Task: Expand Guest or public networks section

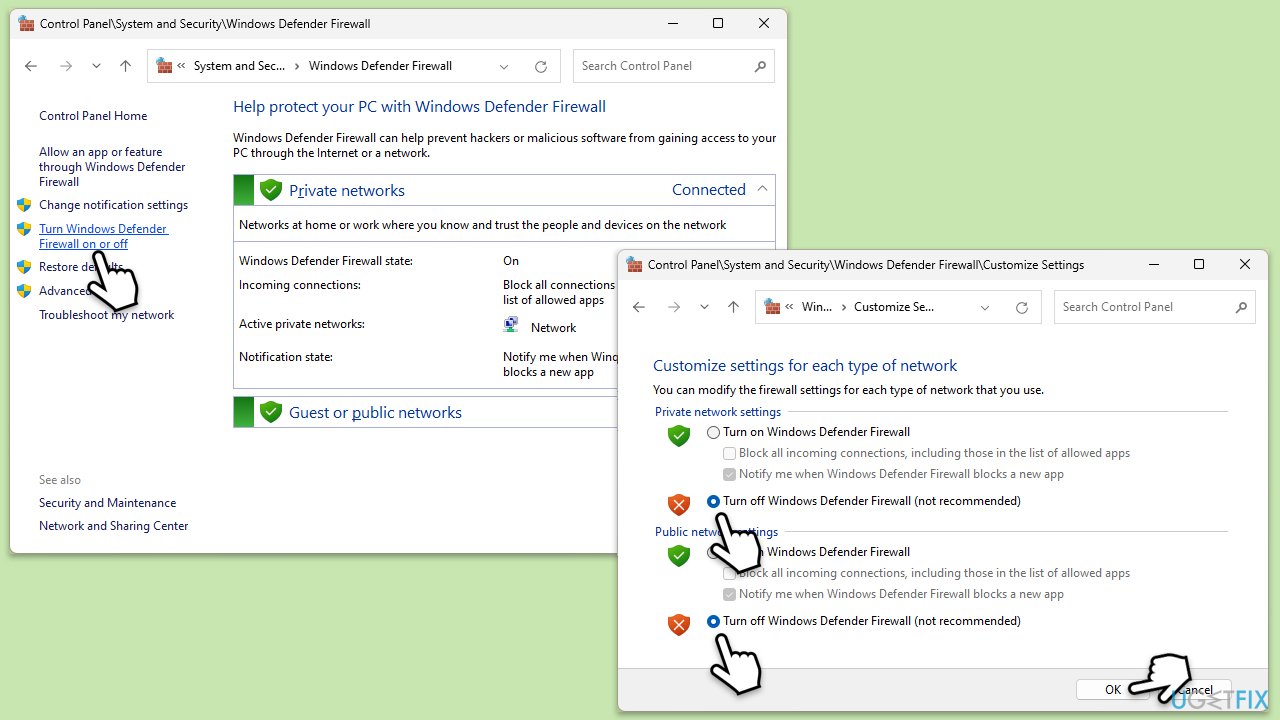Action: 375,412
